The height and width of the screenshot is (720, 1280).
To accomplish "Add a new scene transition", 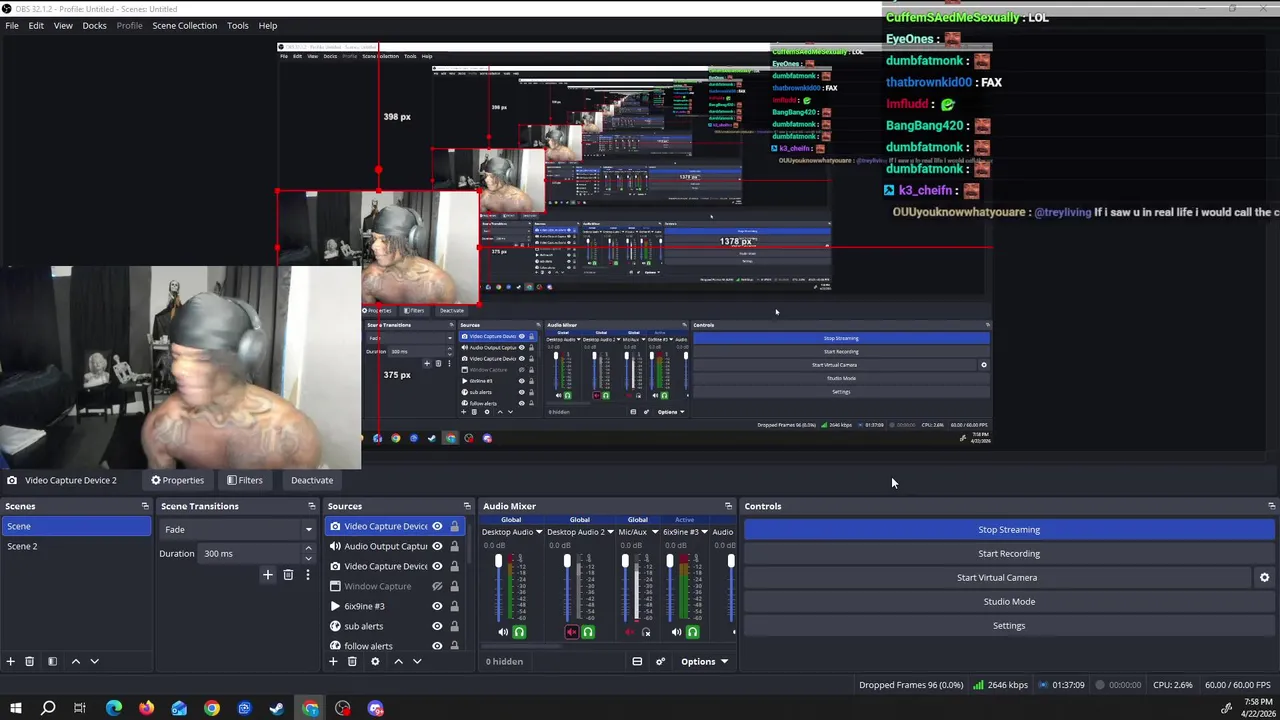I will click(x=267, y=575).
